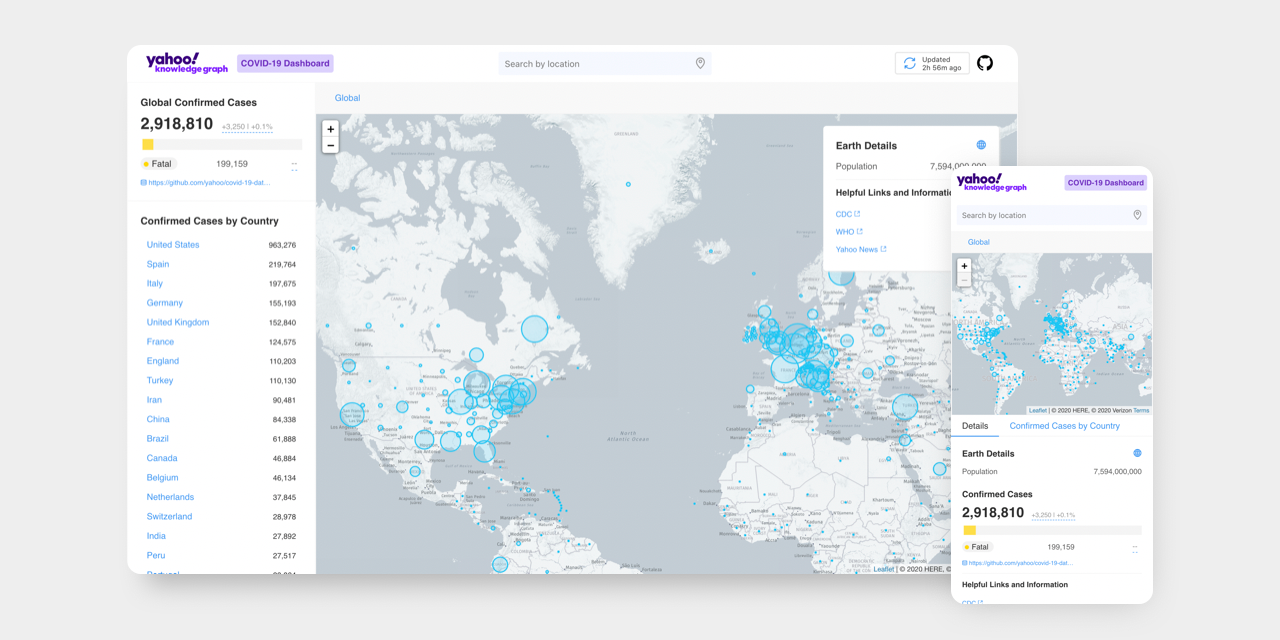Click the large case bubble over Quebec
Viewport: 1280px width, 640px height.
click(535, 329)
